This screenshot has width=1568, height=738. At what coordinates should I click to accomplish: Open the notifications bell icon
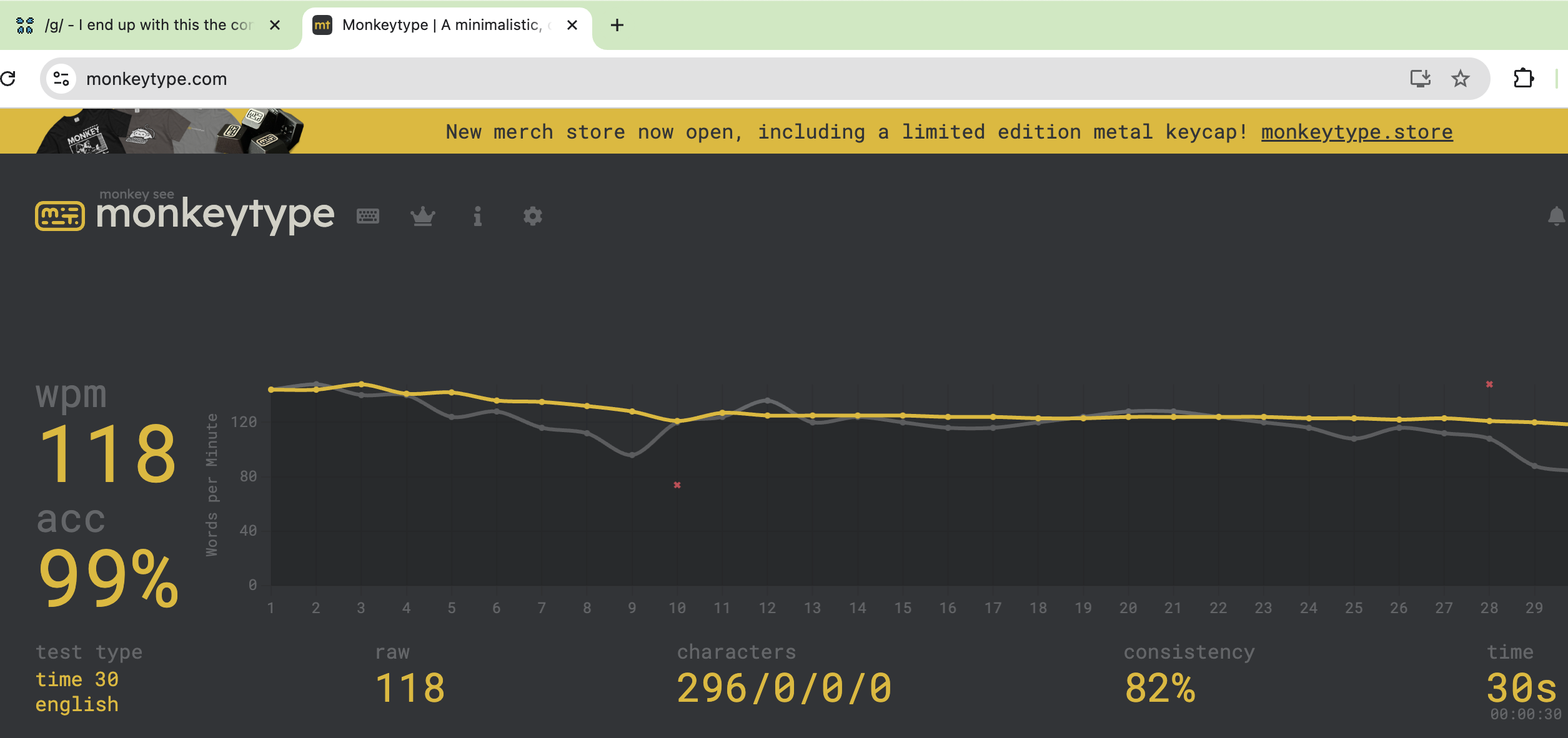[x=1556, y=216]
